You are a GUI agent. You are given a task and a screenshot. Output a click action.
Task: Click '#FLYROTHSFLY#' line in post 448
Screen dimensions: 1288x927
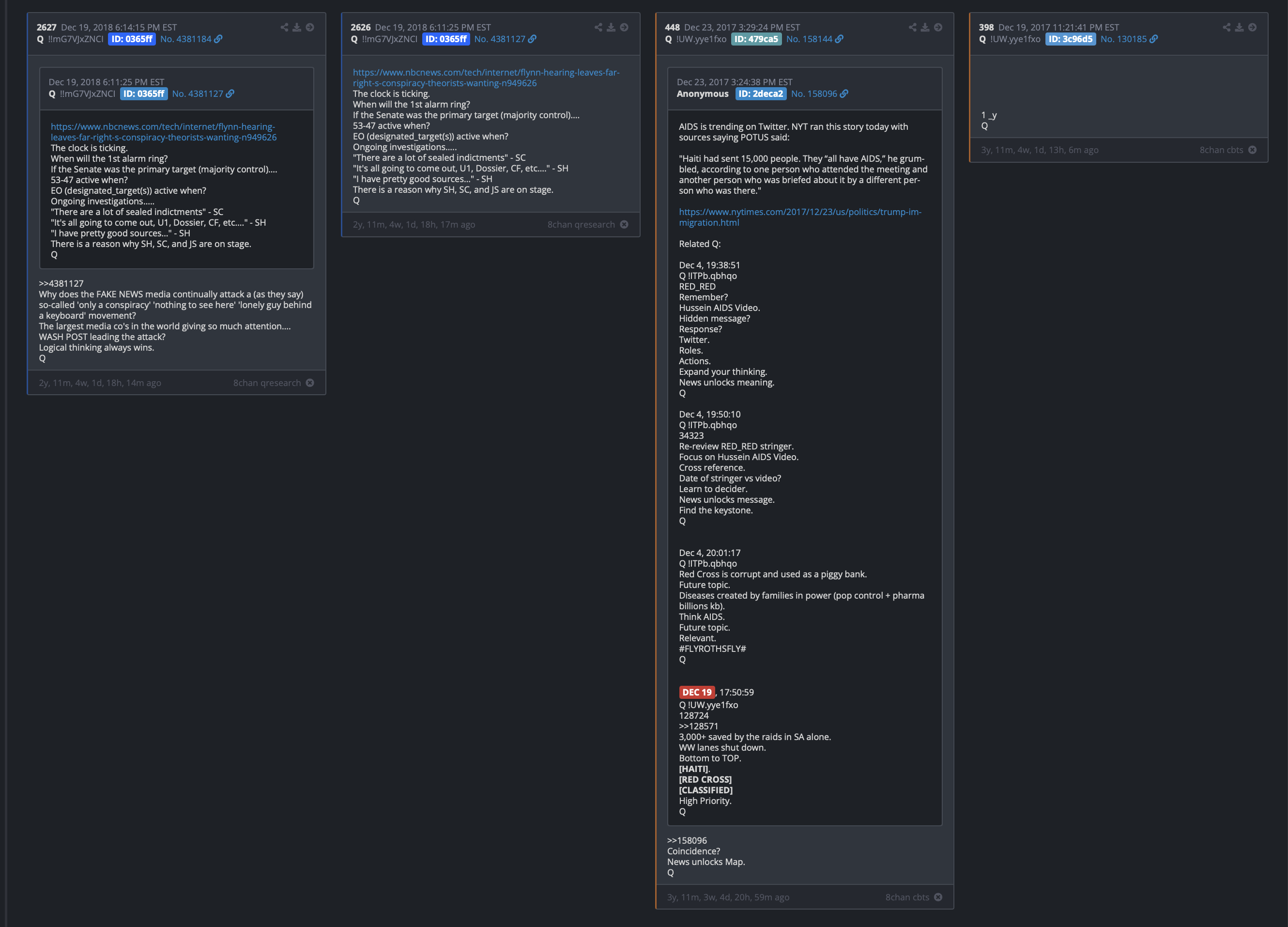[712, 649]
